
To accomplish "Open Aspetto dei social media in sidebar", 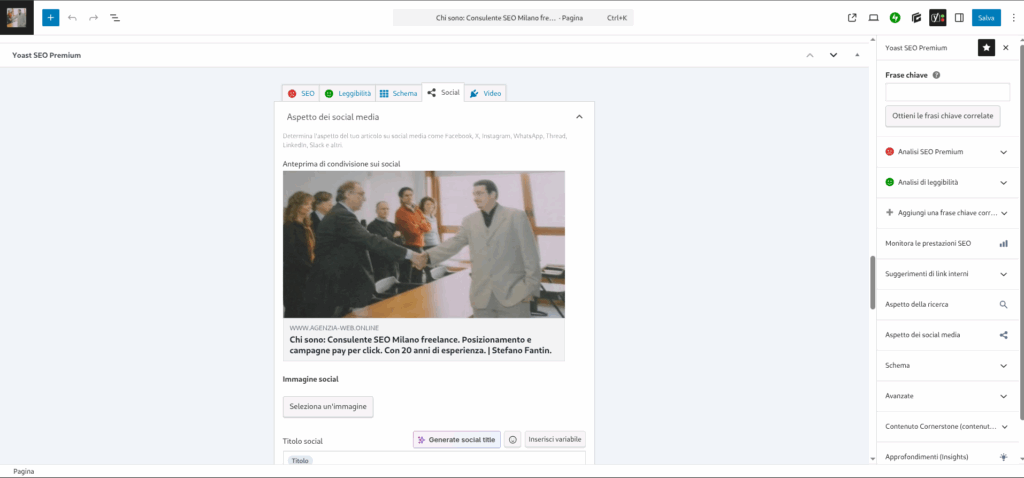I will coord(947,335).
